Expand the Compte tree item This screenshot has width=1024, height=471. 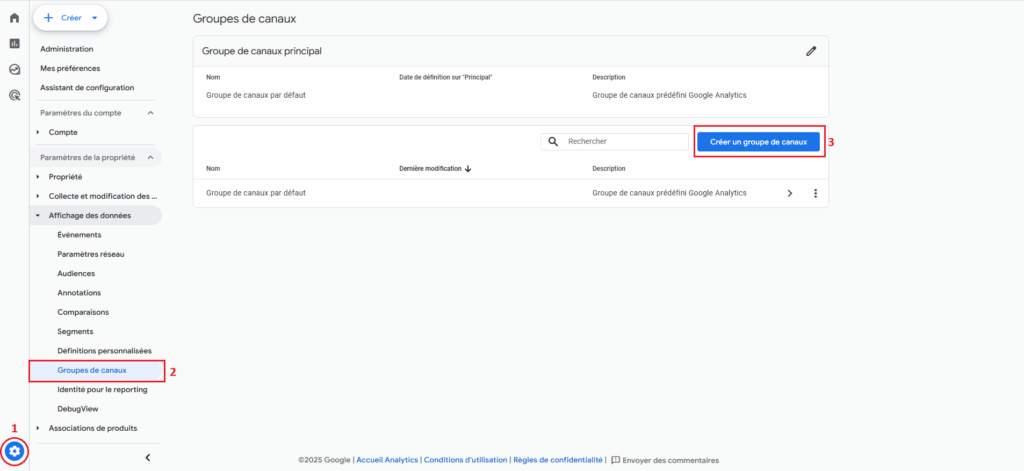pos(39,132)
